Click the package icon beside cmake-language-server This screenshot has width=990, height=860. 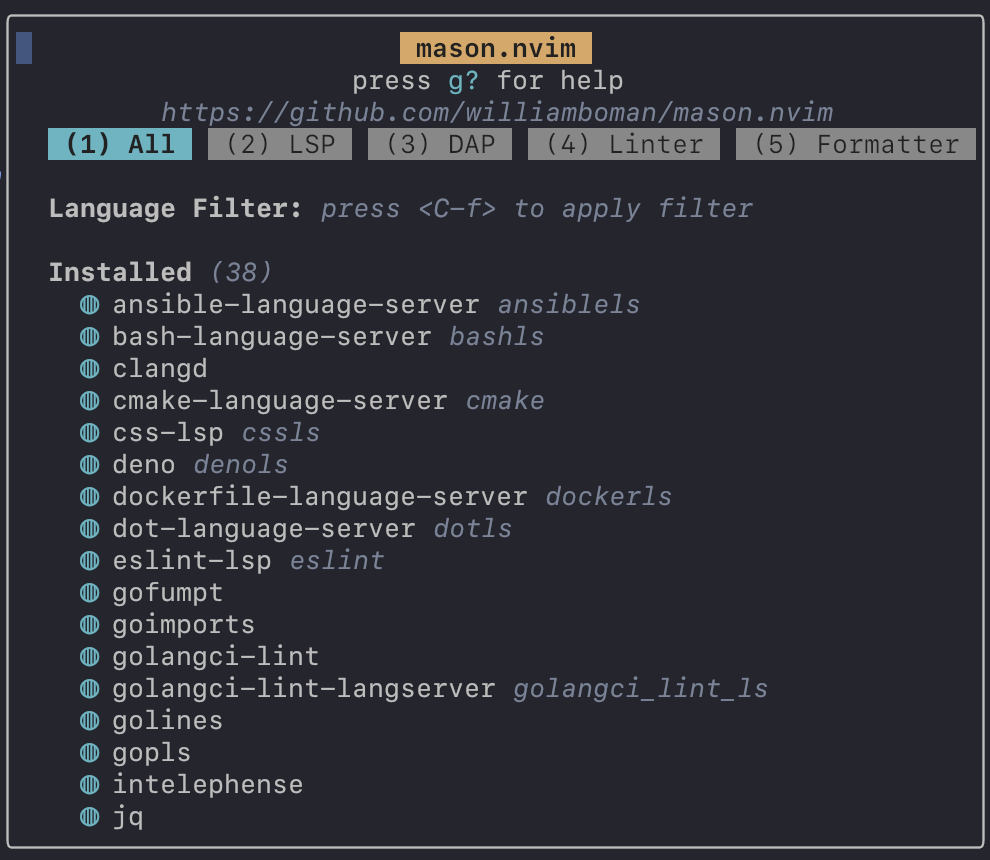(x=89, y=400)
